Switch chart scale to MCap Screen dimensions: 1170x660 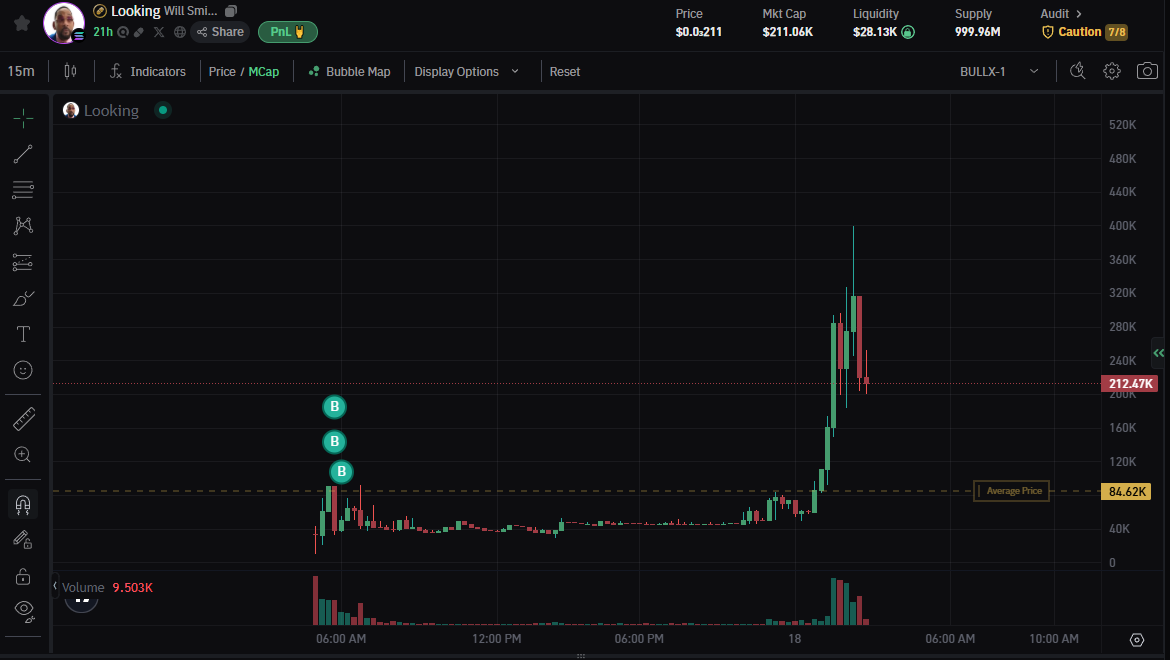pyautogui.click(x=263, y=72)
